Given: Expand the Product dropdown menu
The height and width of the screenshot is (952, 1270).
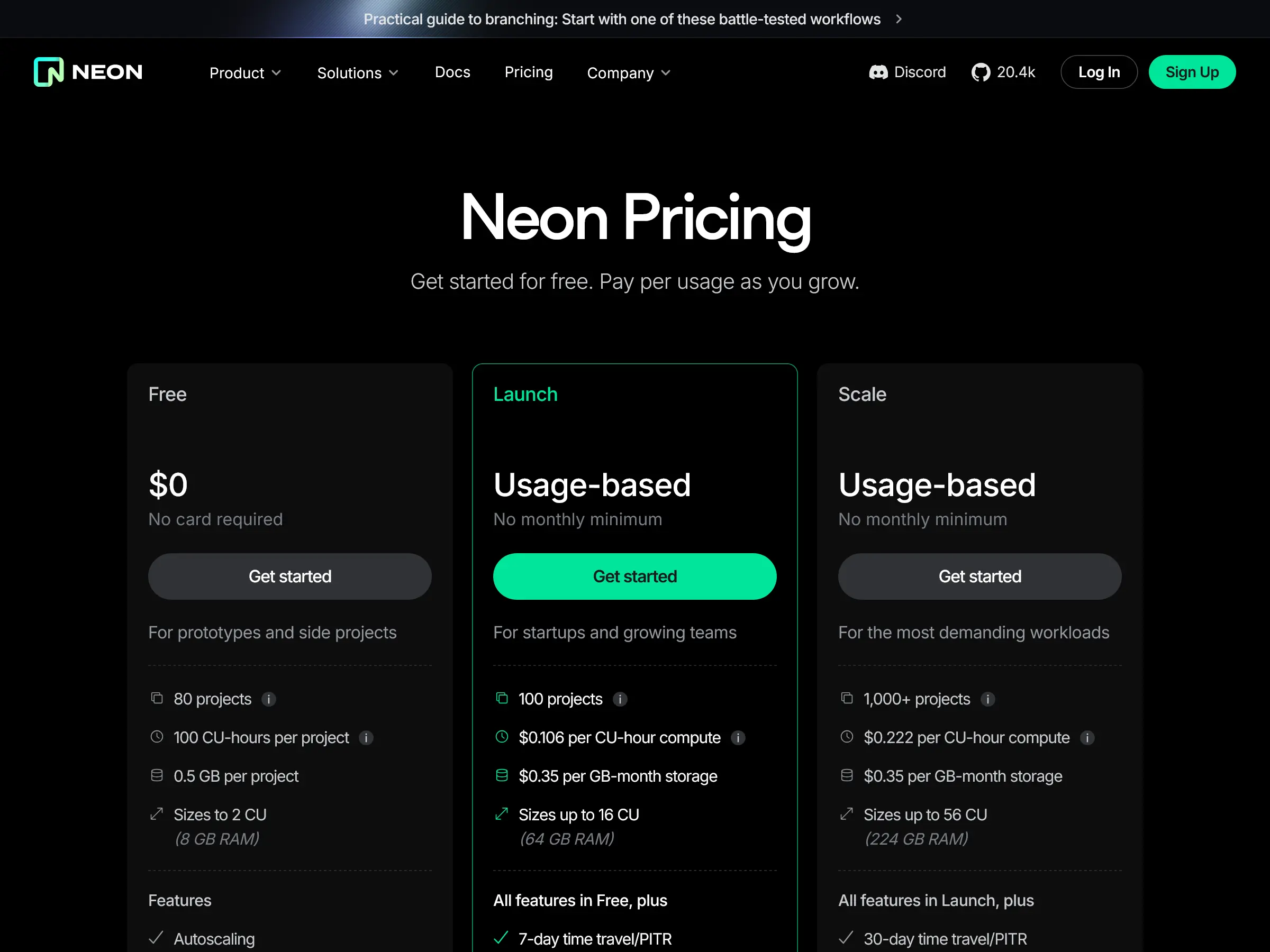Looking at the screenshot, I should (244, 72).
